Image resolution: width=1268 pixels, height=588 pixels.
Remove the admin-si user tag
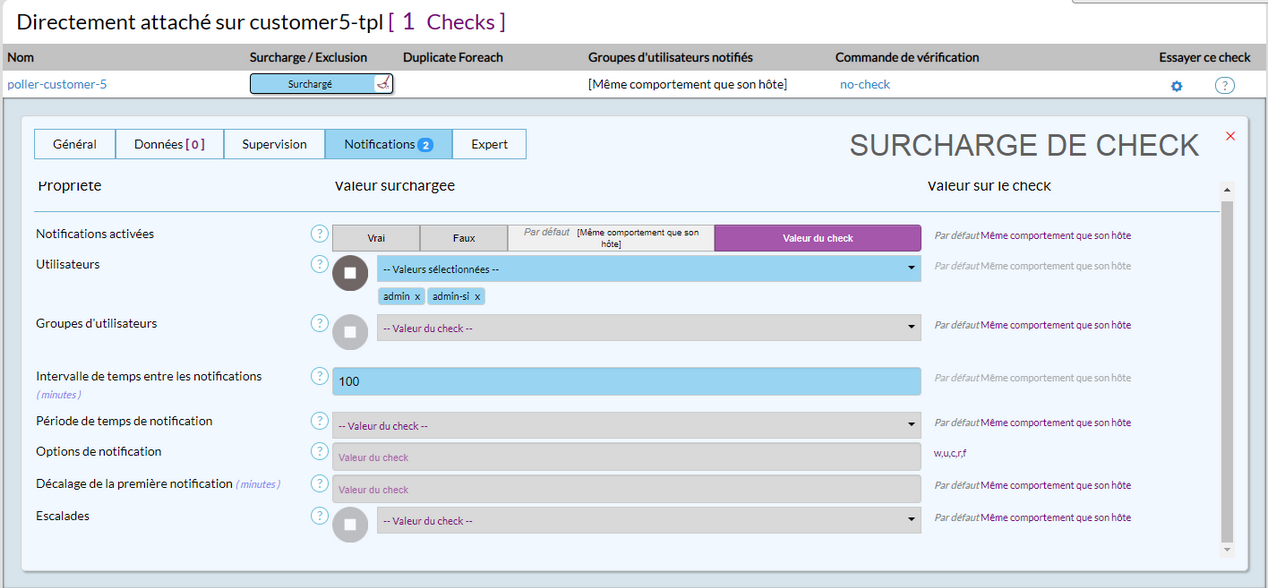click(477, 297)
